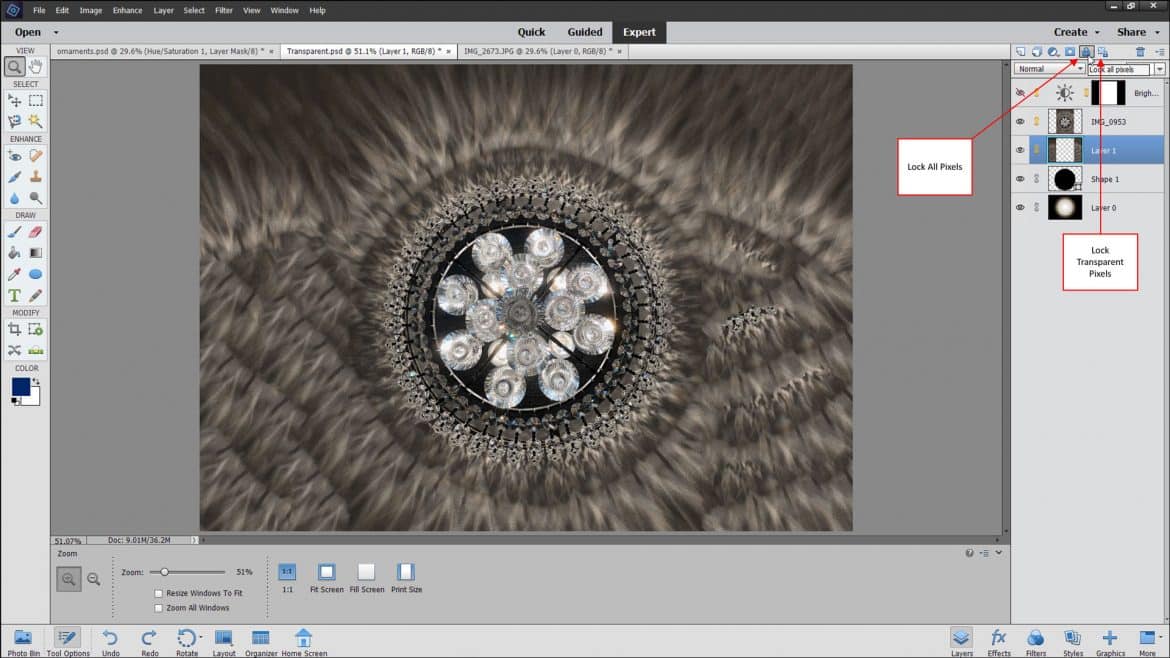This screenshot has width=1170, height=658.
Task: Open the Filter menu
Action: (x=222, y=10)
